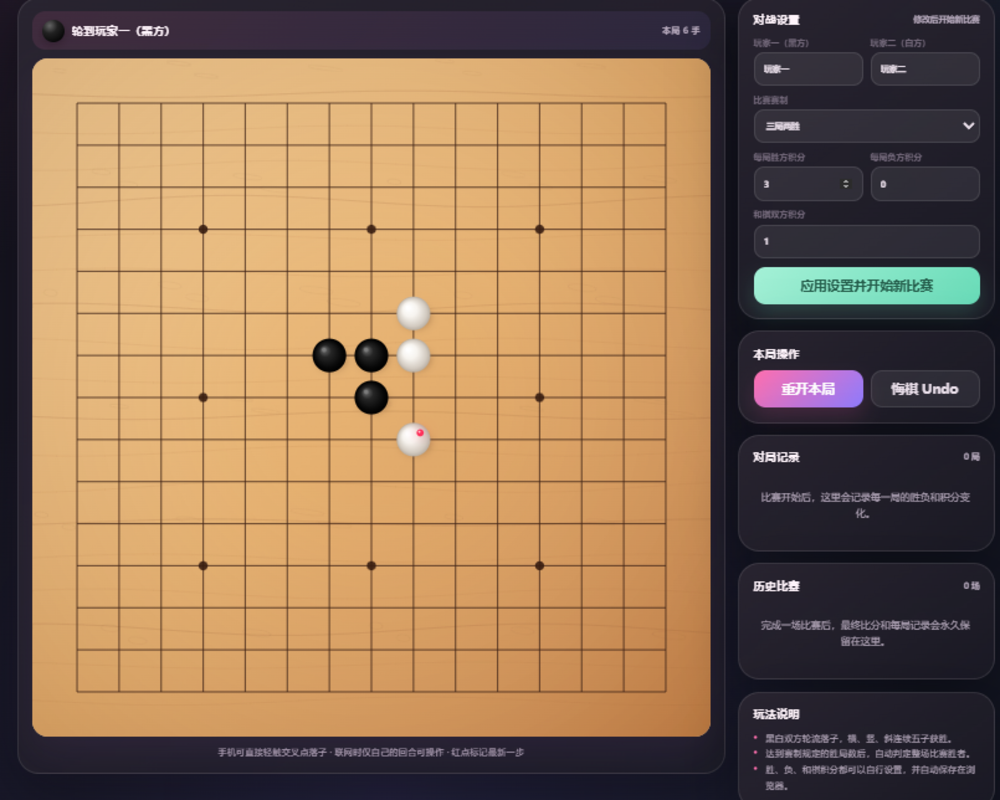The width and height of the screenshot is (1000, 800).
Task: Place a stone on the top-left star point
Action: 203,229
